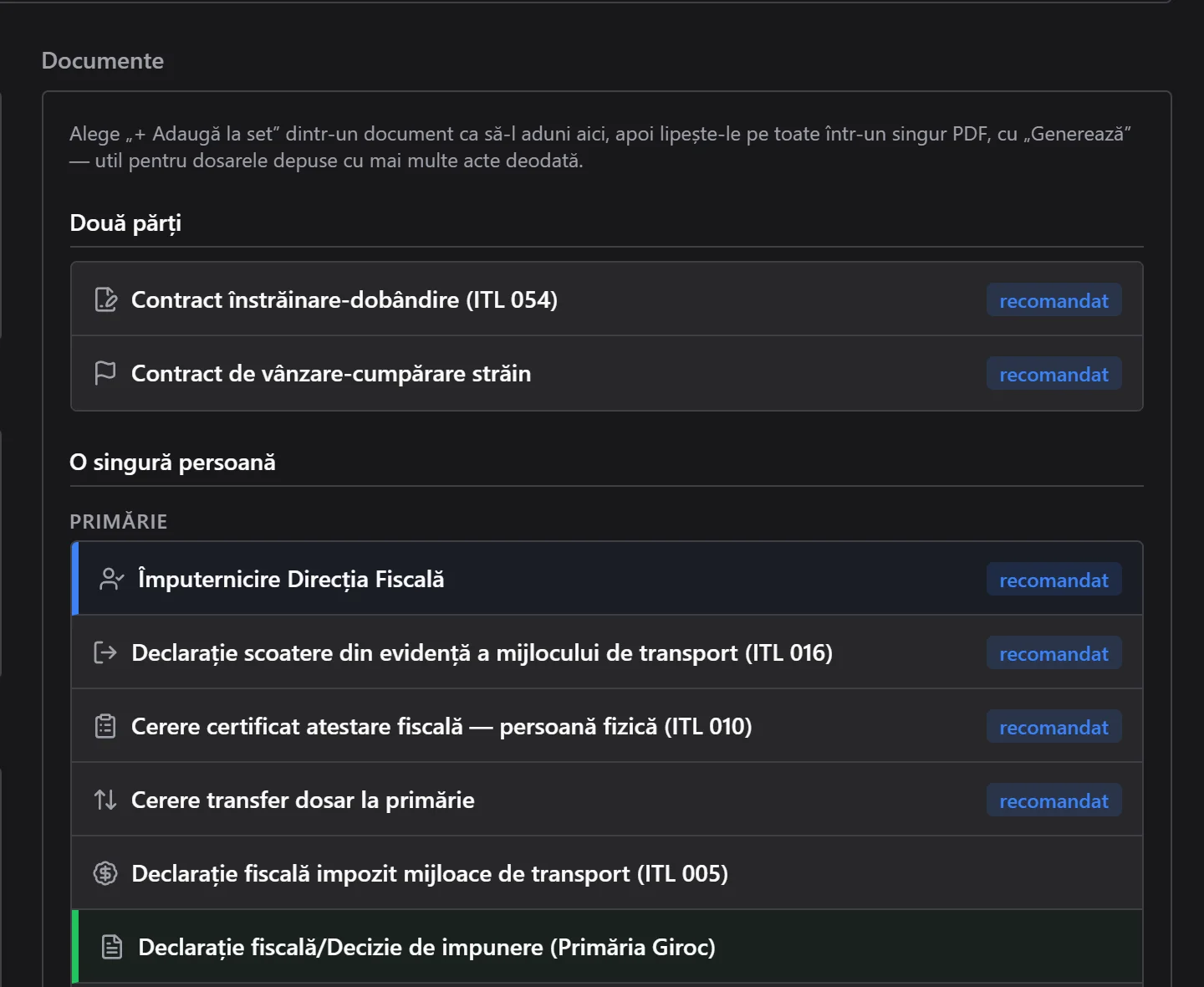Click the user-check icon beside Împuternicire Direcția Fiscală
This screenshot has height=987, width=1204.
(112, 579)
